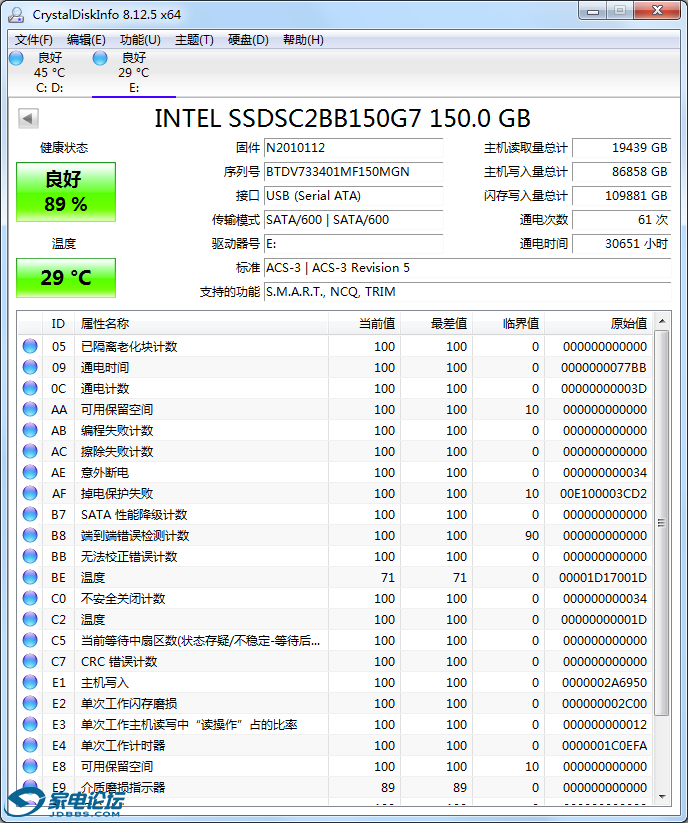Screen dimensions: 688x823
Task: Click the 29 °C temperature button
Action: (66, 278)
